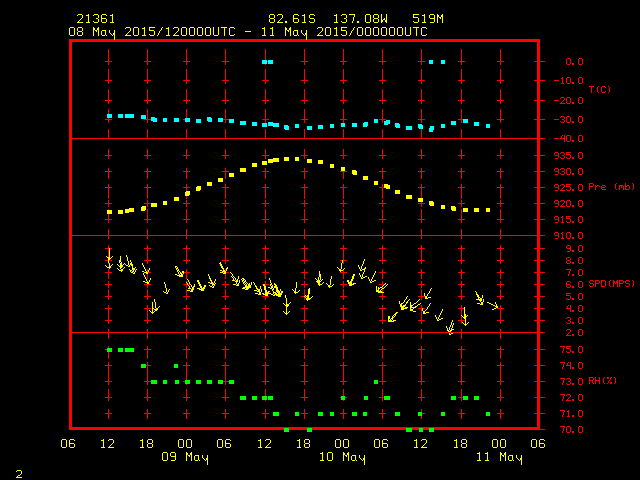Click the 71.0 humidity tick label

tap(571, 414)
